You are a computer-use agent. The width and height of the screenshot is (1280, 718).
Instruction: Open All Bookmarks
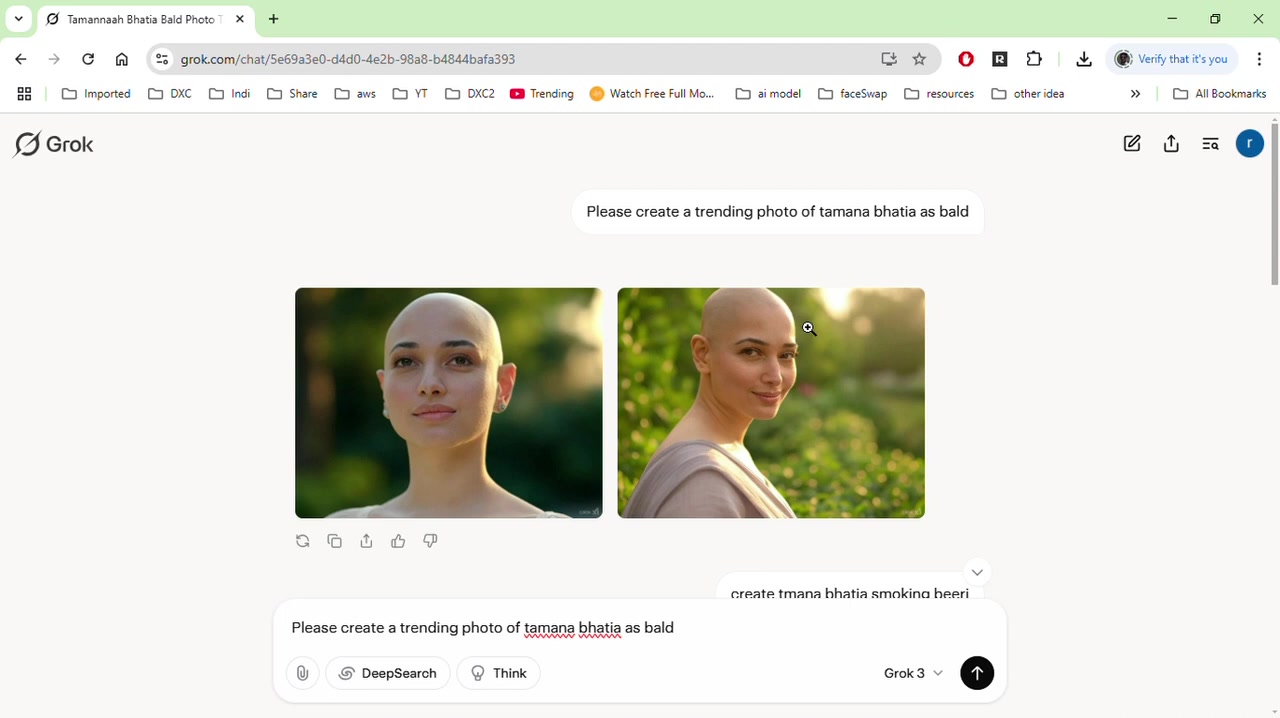(x=1220, y=93)
